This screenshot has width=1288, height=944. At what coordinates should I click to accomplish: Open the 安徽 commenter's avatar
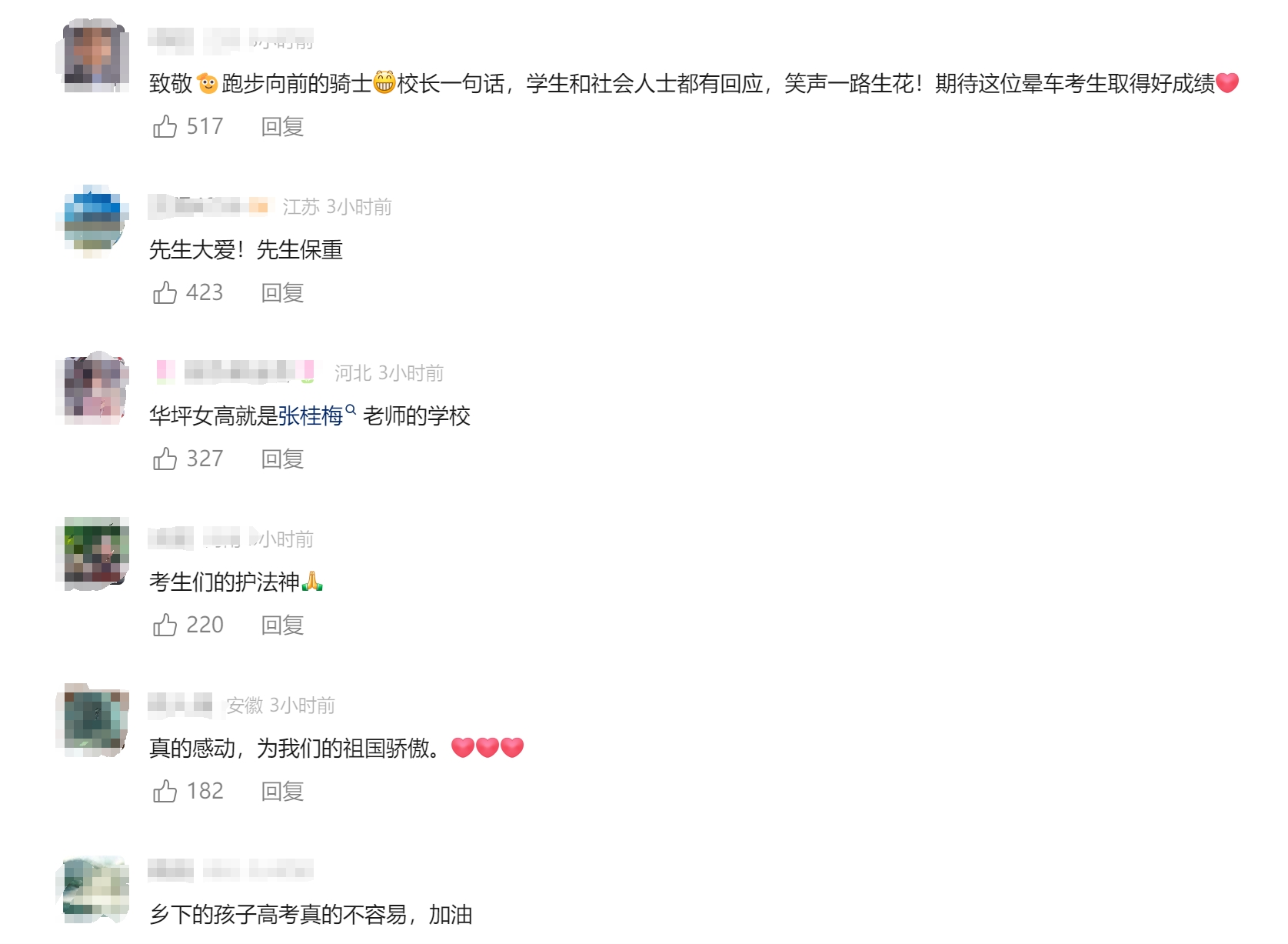point(94,720)
